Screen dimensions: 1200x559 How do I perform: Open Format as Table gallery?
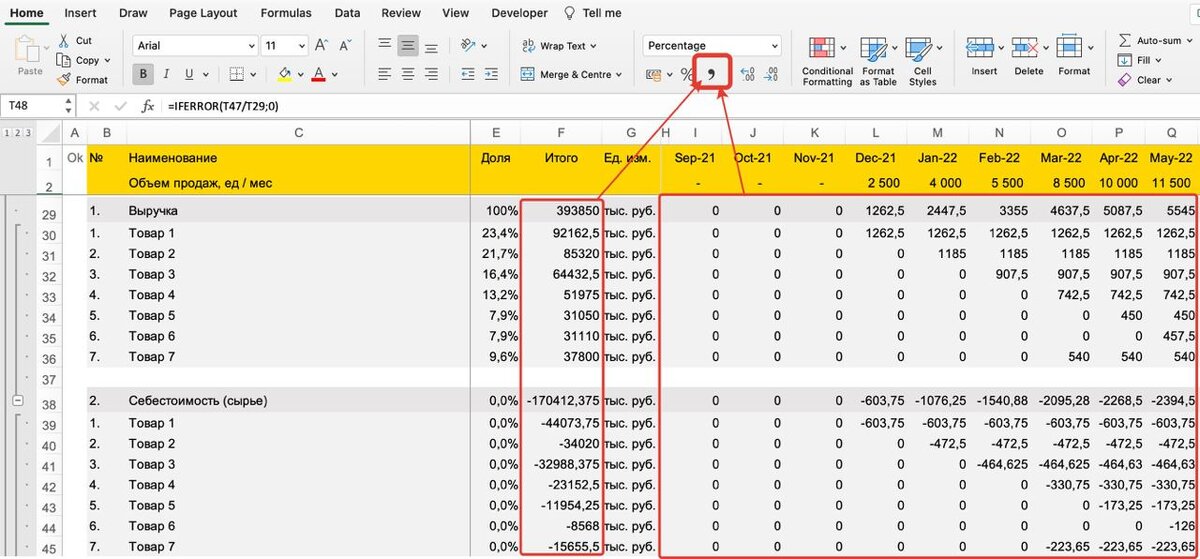coord(878,61)
